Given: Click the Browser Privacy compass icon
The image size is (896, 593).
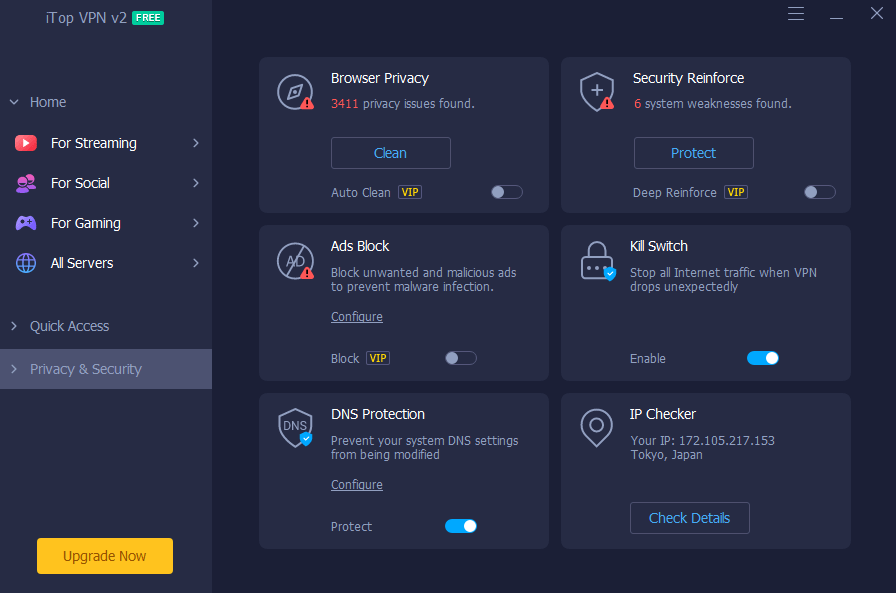Looking at the screenshot, I should [x=295, y=92].
